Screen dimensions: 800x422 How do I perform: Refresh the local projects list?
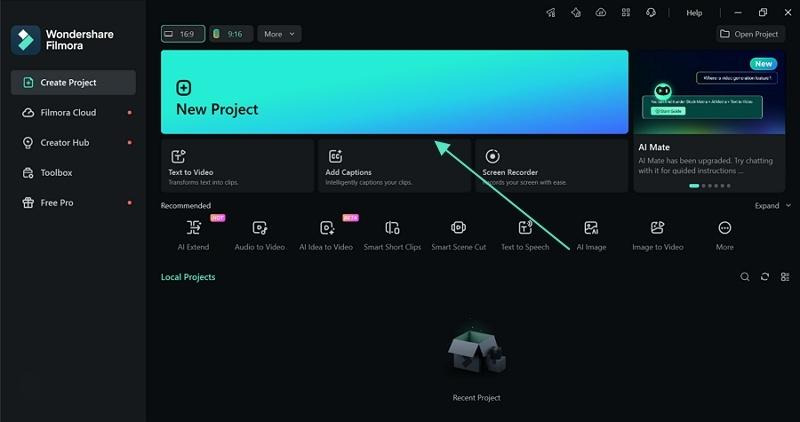point(765,277)
